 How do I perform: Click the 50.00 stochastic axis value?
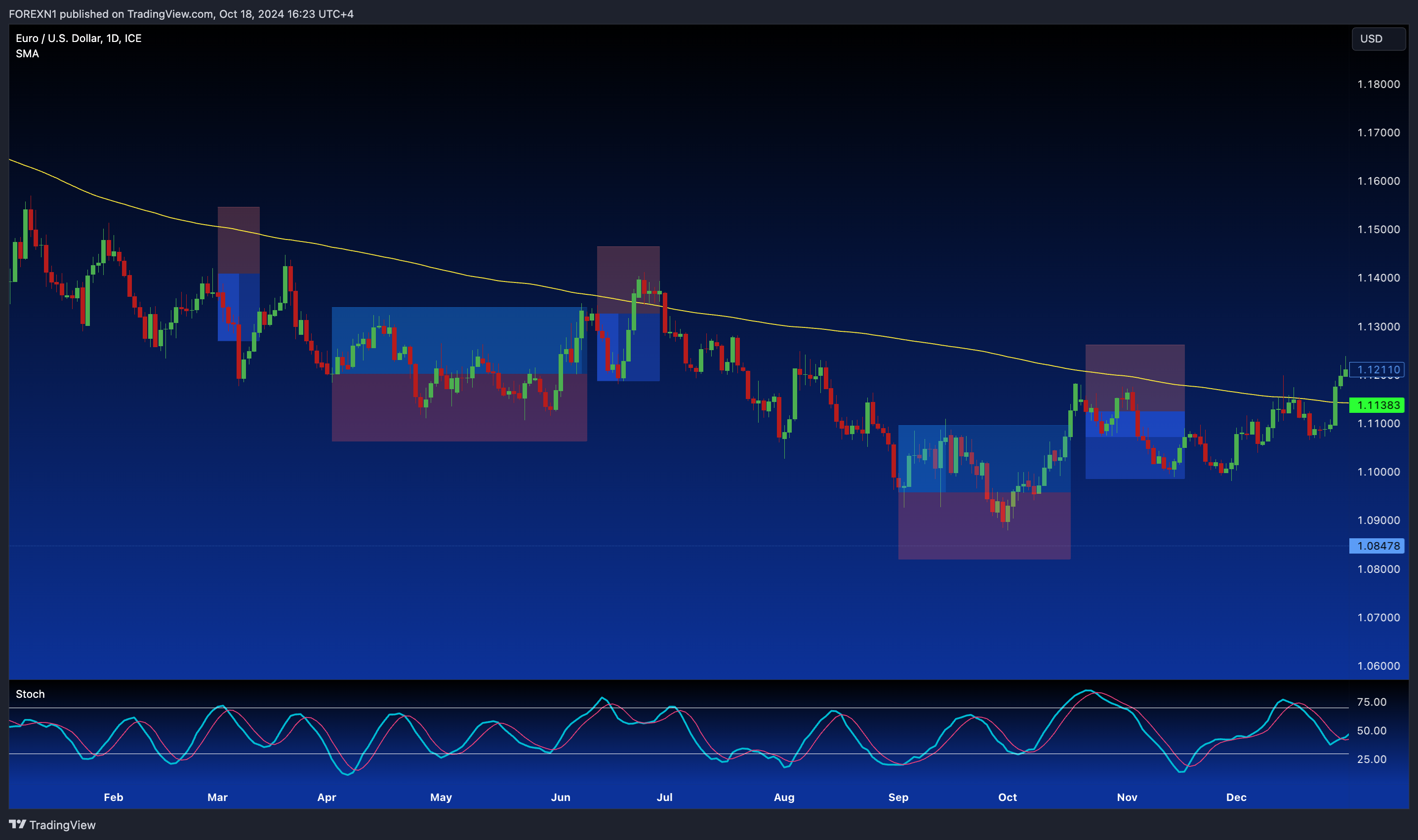tap(1372, 731)
